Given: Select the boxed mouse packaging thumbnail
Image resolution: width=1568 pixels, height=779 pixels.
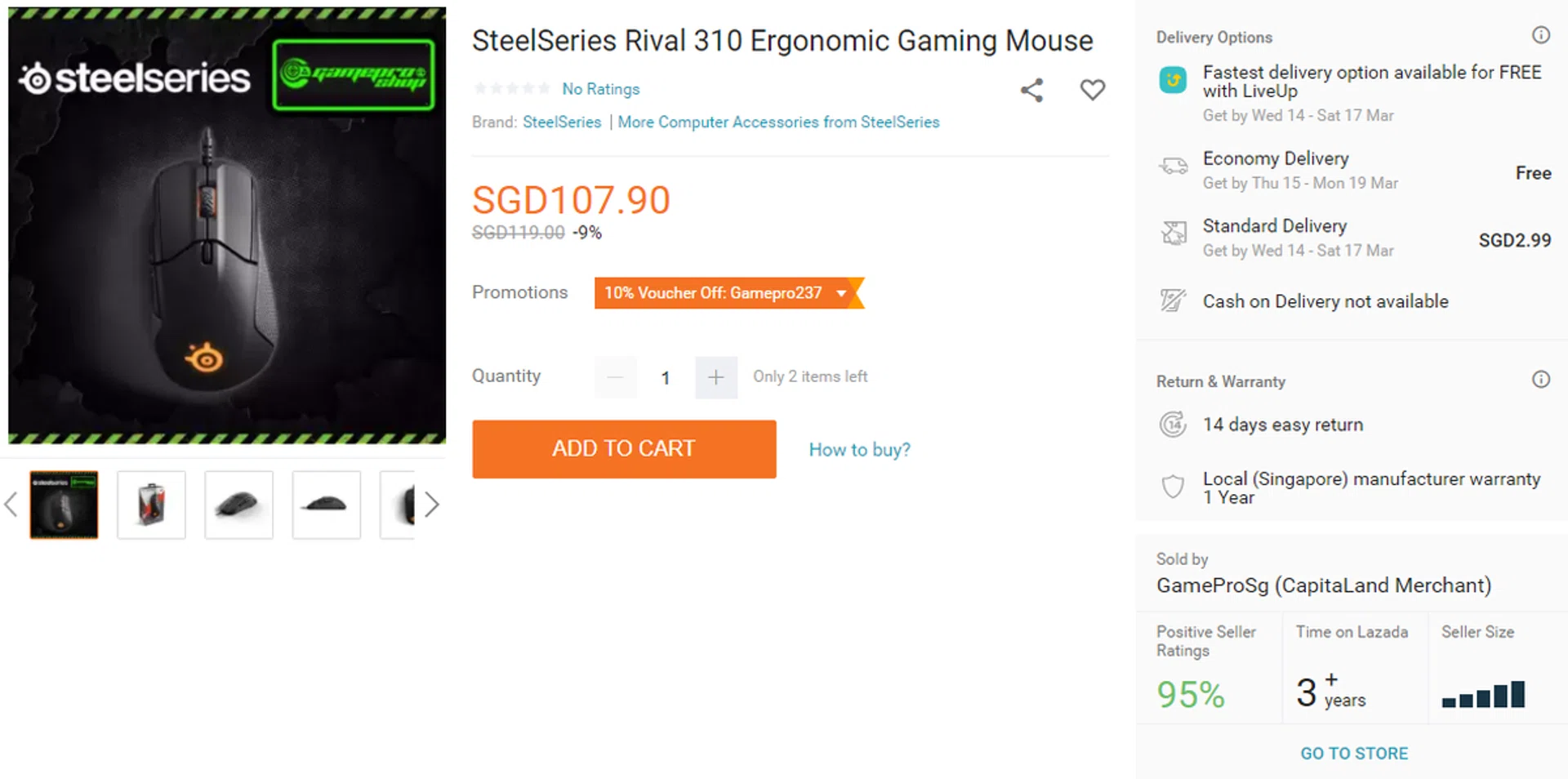Looking at the screenshot, I should [151, 505].
